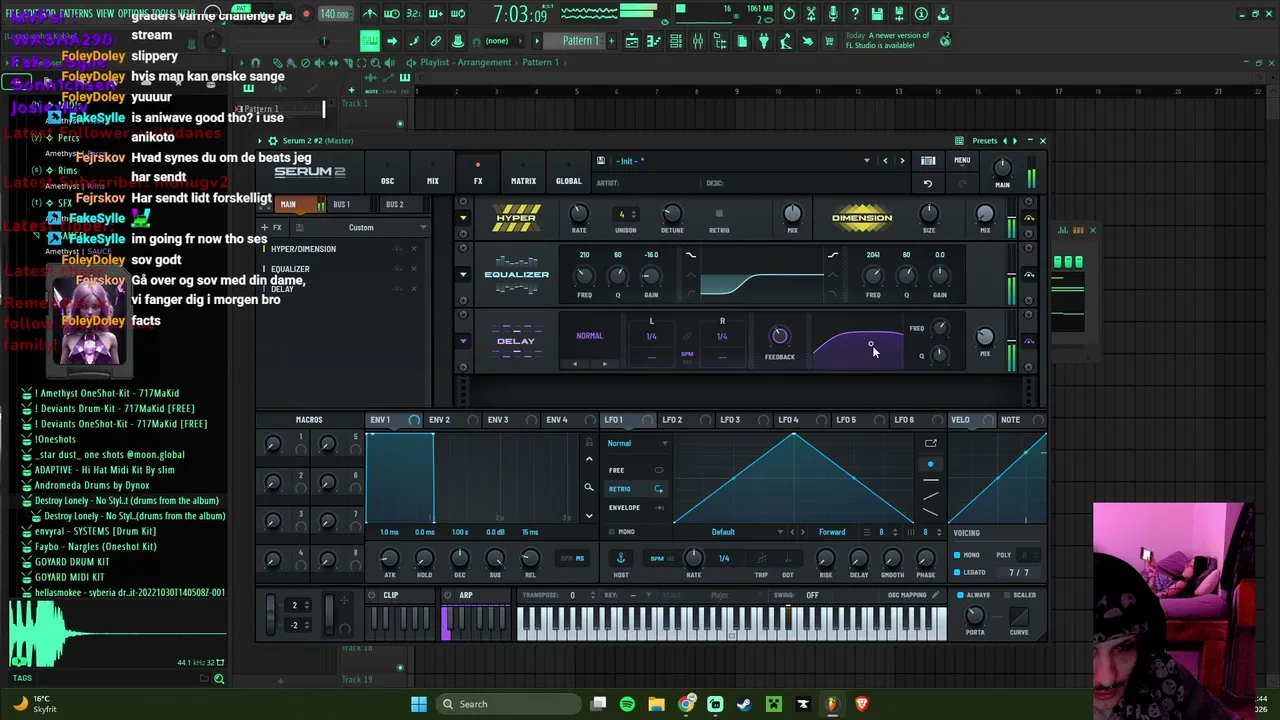Image resolution: width=1280 pixels, height=720 pixels.
Task: Toggle the LFO TRIP triplet button
Action: click(761, 558)
